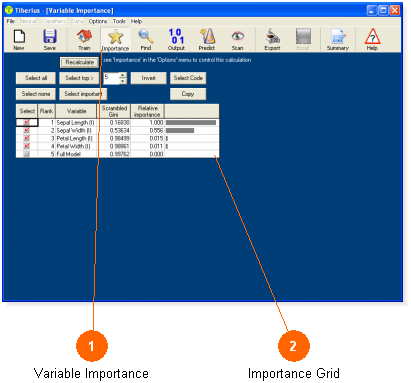Select the Sepal Width variable cell
The height and width of the screenshot is (383, 411).
pyautogui.click(x=76, y=130)
